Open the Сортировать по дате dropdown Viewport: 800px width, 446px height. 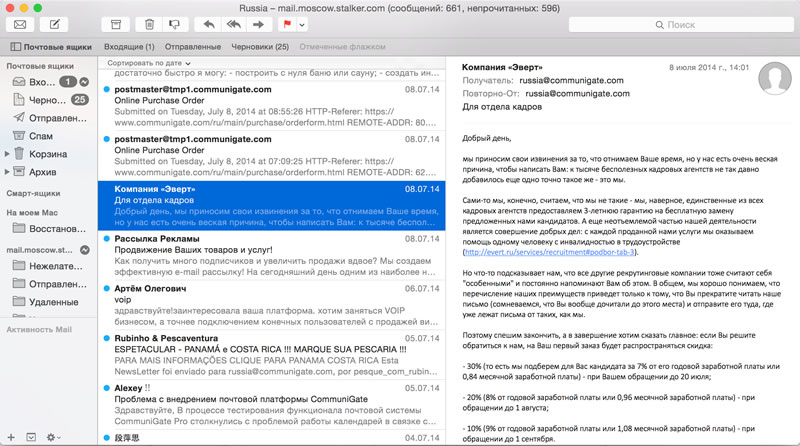tap(148, 63)
